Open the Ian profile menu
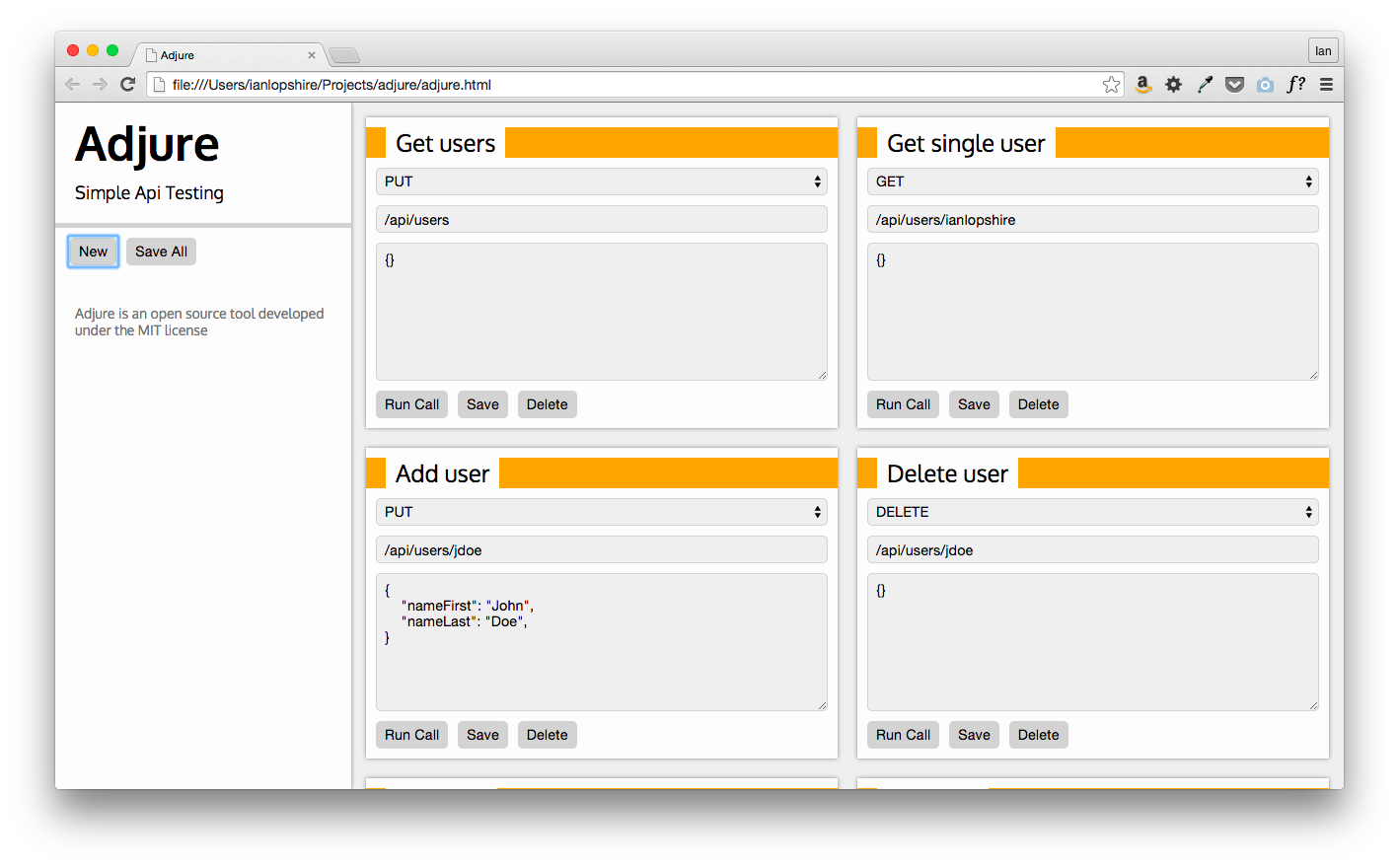This screenshot has width=1399, height=868. [1323, 49]
